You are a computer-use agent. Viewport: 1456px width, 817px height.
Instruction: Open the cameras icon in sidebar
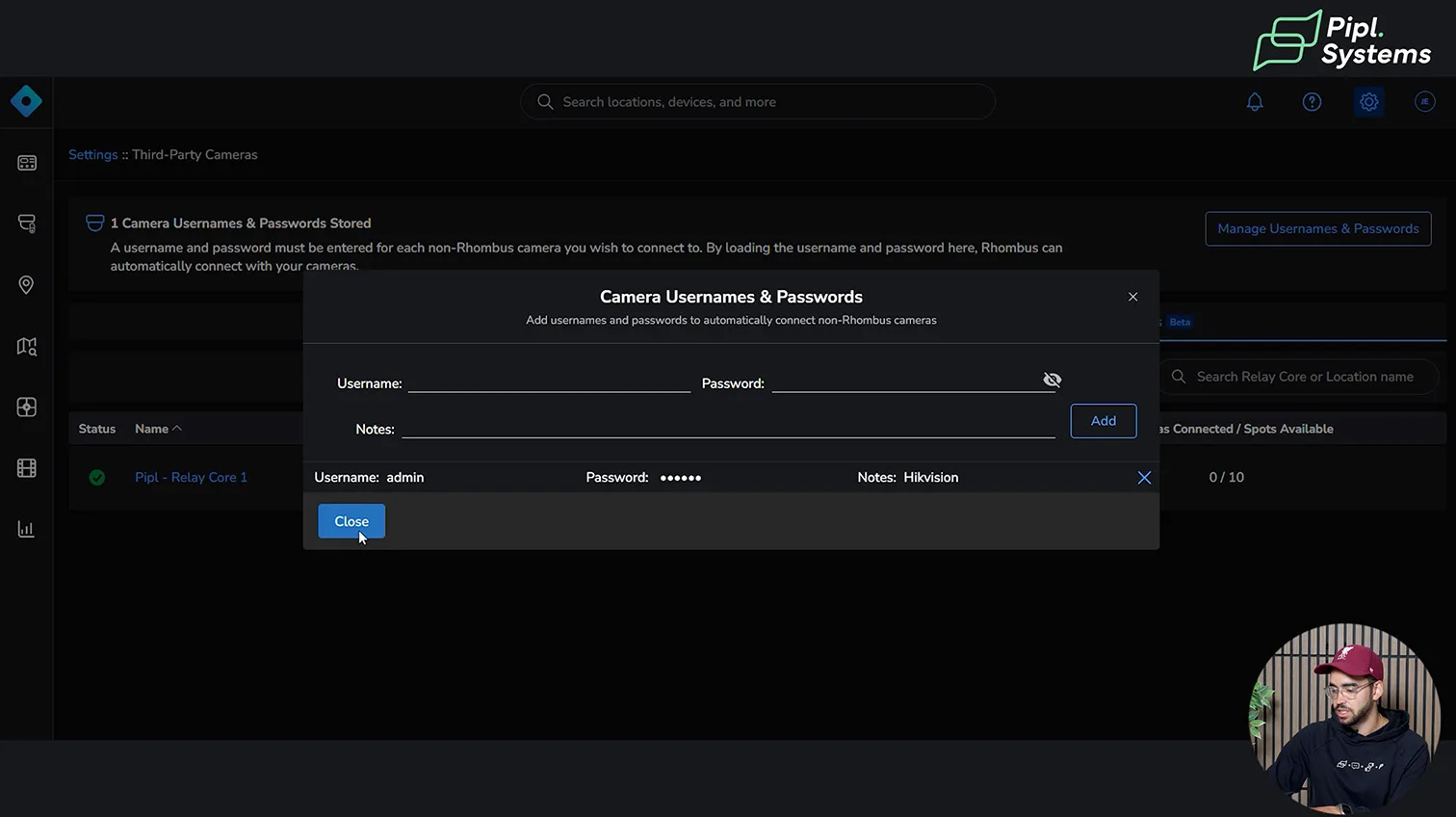[27, 224]
